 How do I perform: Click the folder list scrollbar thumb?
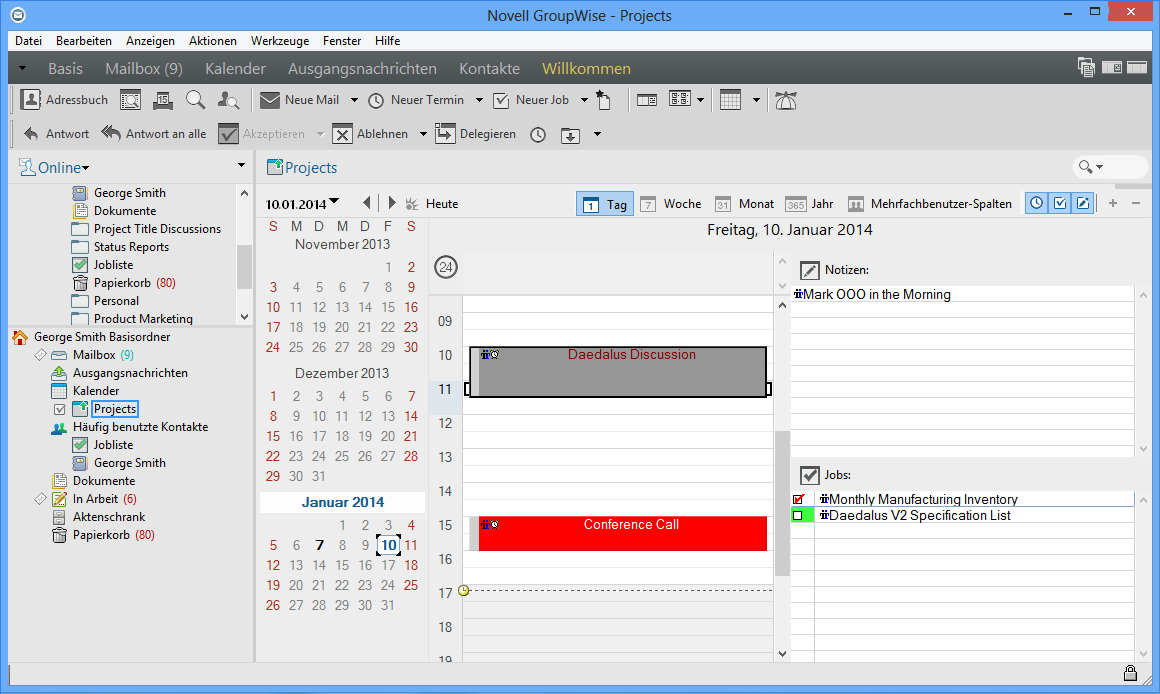(x=244, y=266)
